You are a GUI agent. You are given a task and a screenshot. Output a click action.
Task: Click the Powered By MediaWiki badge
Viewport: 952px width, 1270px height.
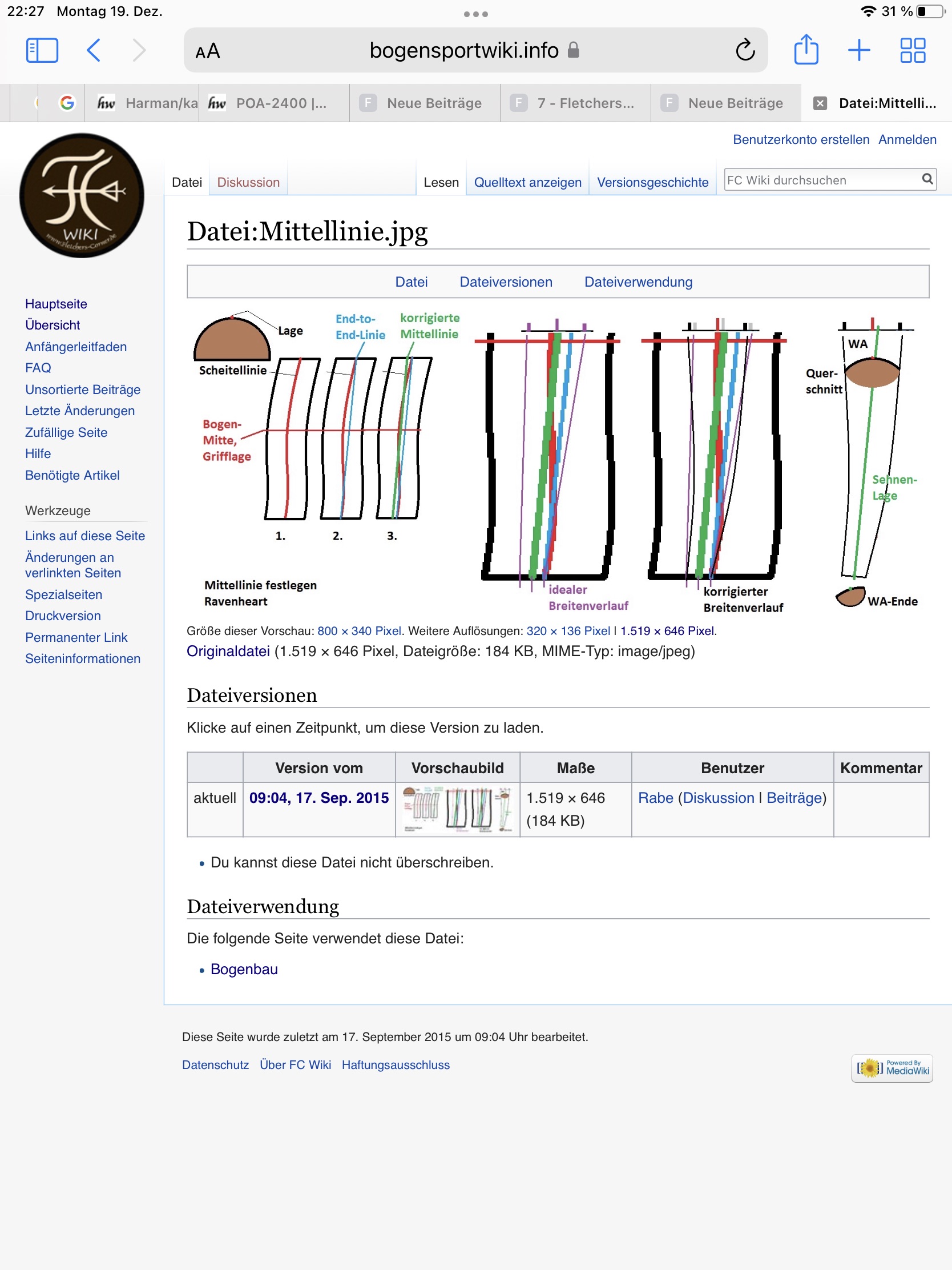pyautogui.click(x=892, y=1068)
